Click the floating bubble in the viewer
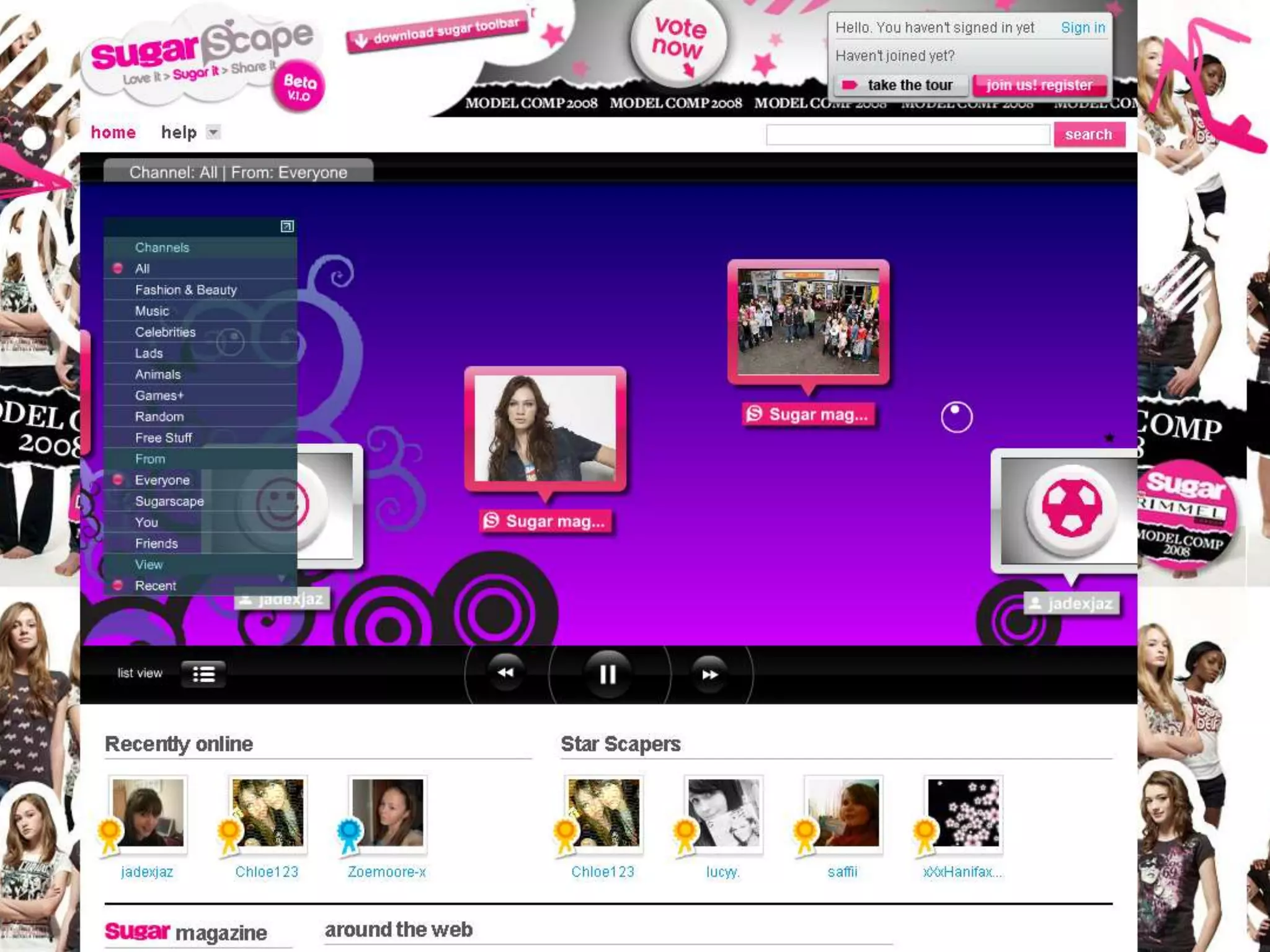Image resolution: width=1270 pixels, height=952 pixels. 956,417
